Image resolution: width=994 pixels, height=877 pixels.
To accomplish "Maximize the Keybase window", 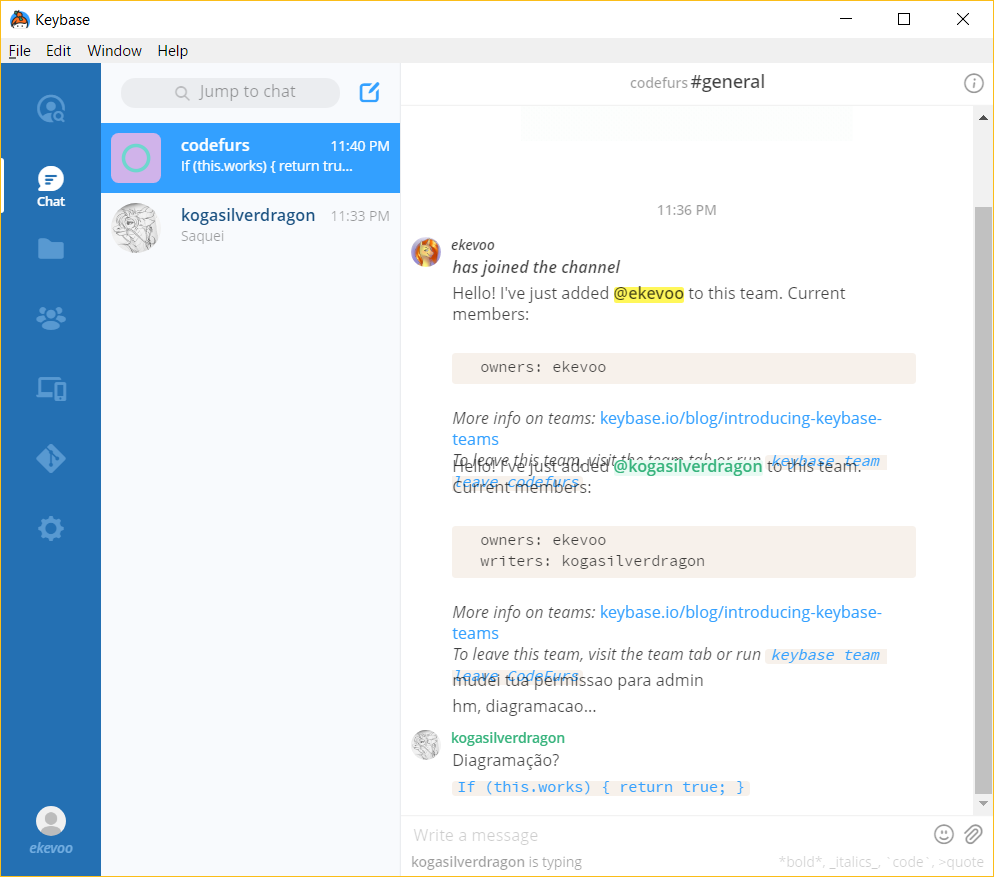I will pos(904,19).
